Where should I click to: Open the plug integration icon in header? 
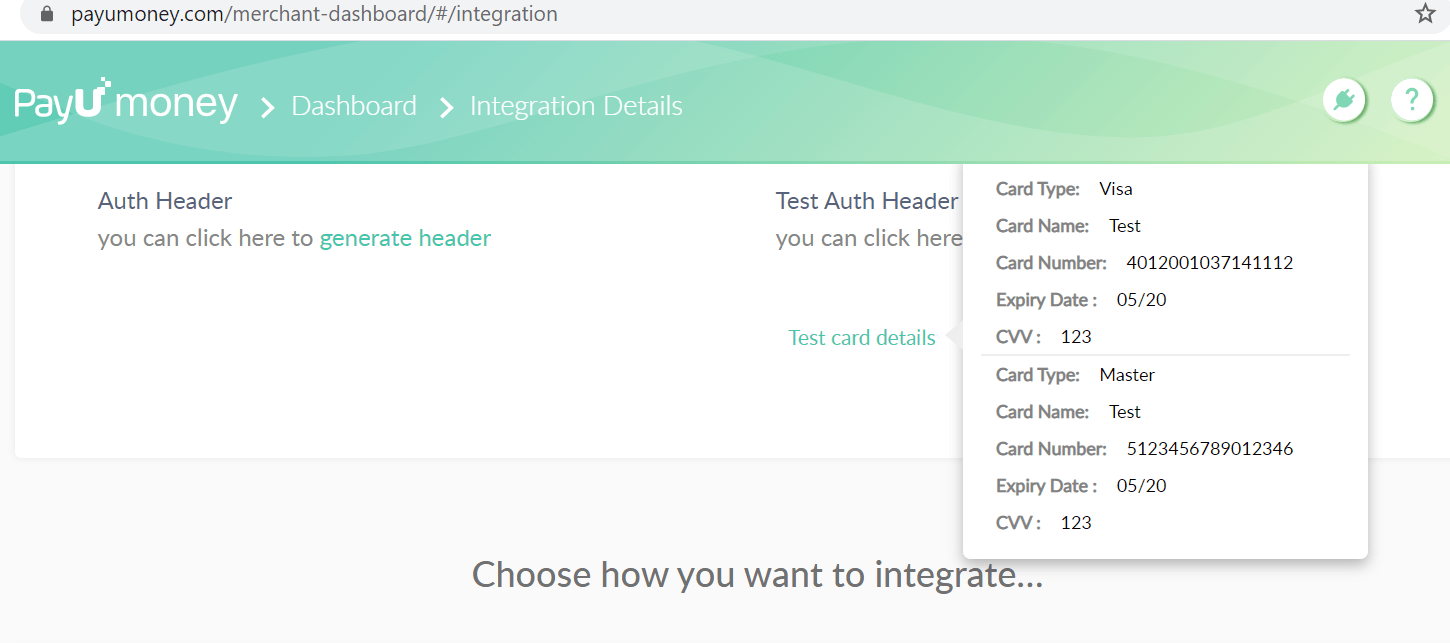click(1344, 100)
